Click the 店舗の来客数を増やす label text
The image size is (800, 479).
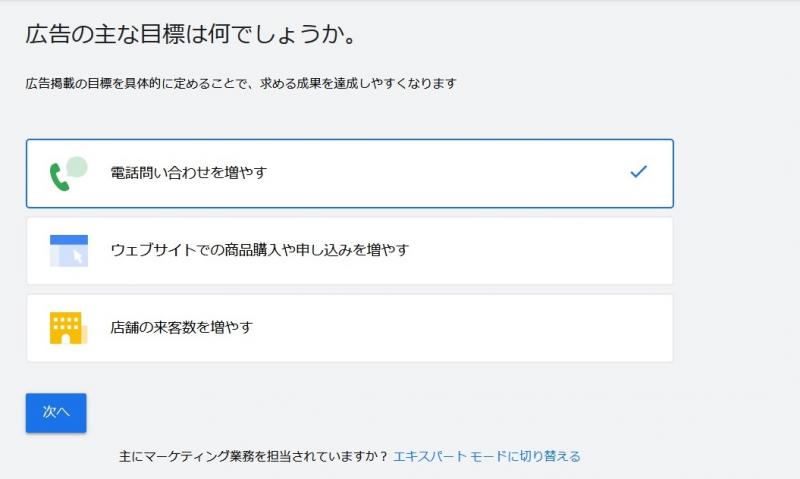[181, 327]
